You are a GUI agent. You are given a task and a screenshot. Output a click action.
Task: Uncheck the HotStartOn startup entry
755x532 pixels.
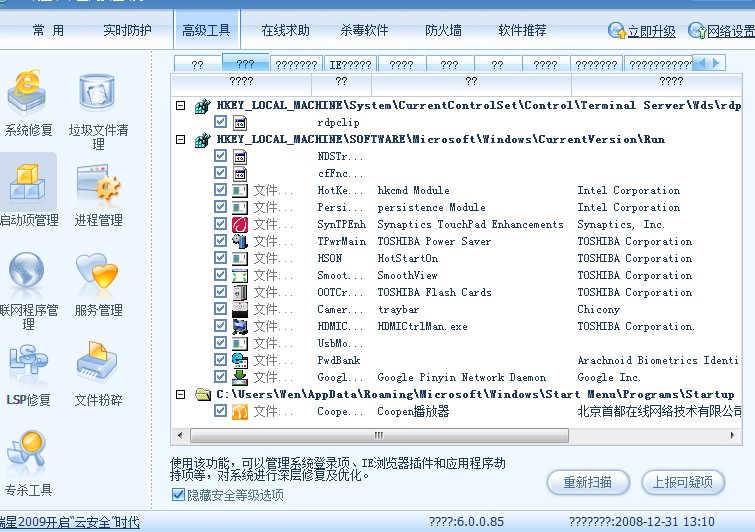[221, 258]
